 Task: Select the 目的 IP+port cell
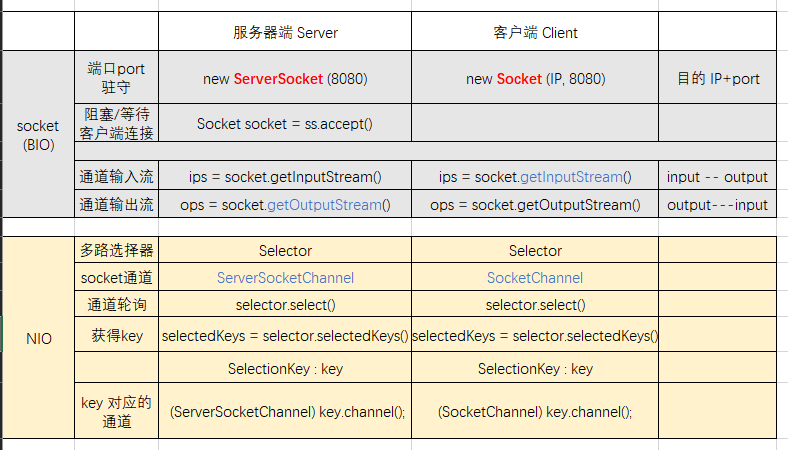(x=718, y=78)
